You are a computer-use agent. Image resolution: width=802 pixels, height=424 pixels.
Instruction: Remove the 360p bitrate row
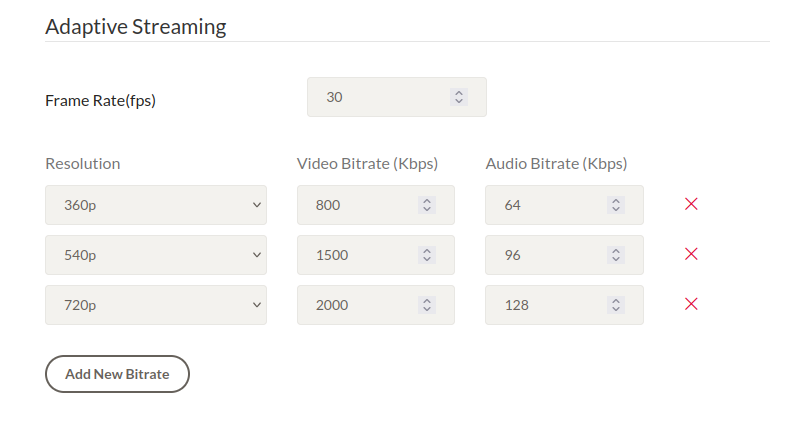(x=691, y=204)
